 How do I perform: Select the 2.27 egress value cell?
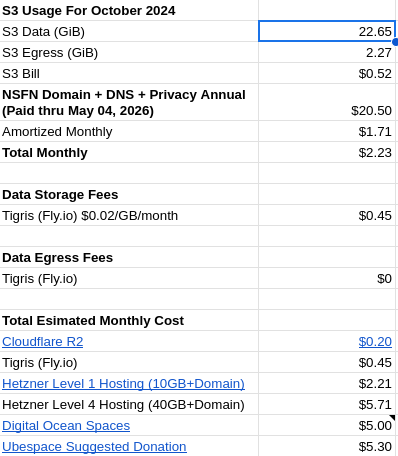coord(327,52)
